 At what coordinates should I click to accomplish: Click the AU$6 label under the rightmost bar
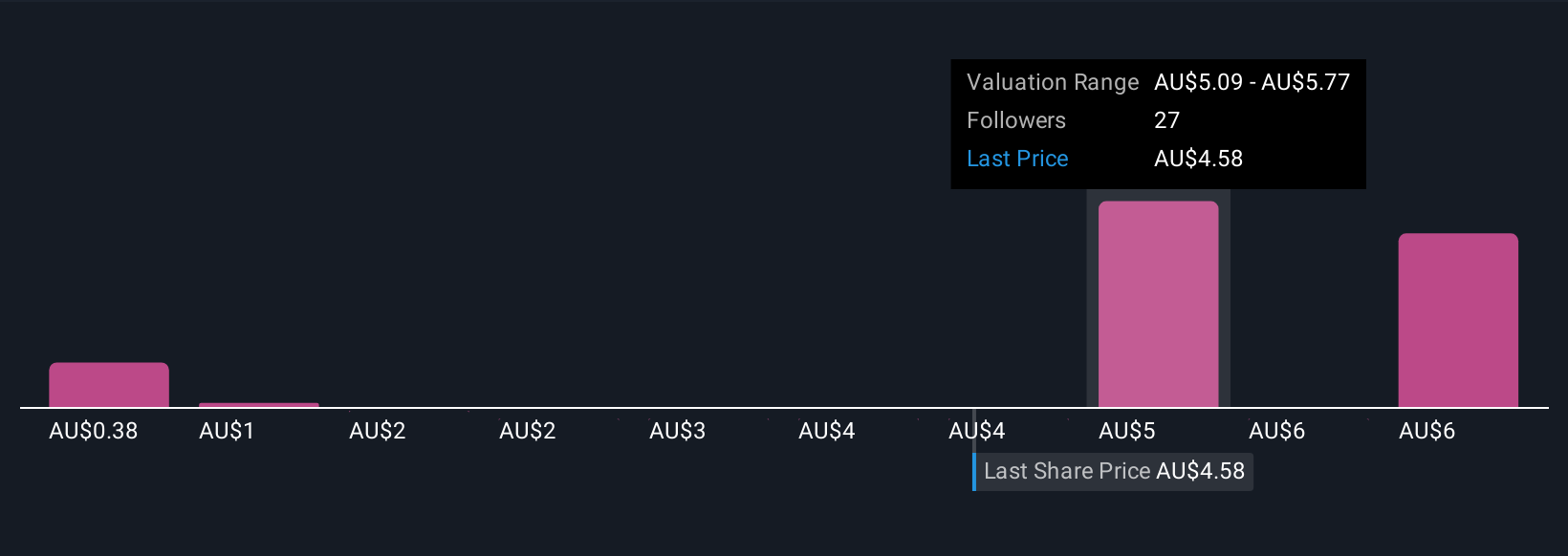tap(1427, 431)
